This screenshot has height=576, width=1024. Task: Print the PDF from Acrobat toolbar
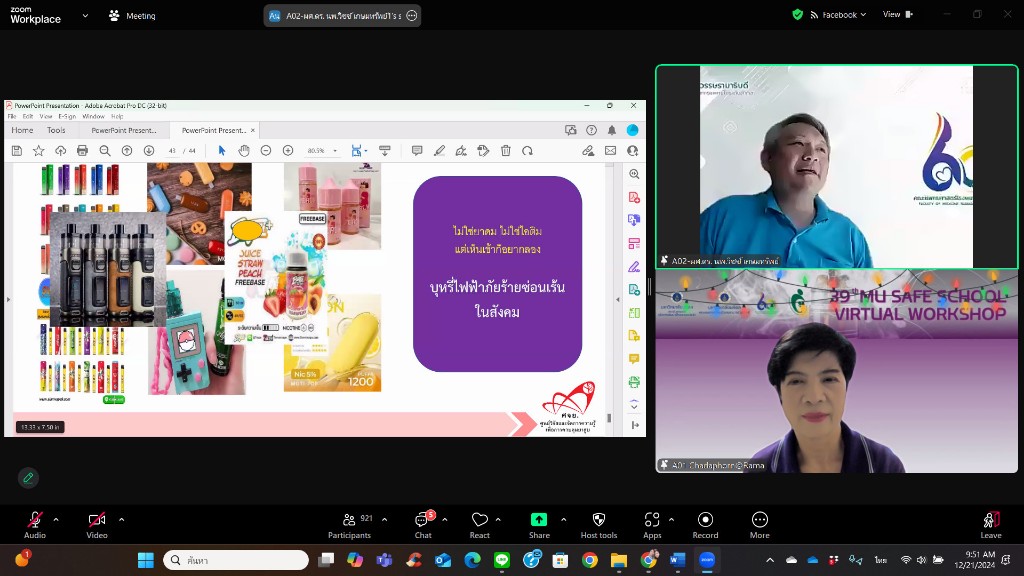click(x=82, y=151)
